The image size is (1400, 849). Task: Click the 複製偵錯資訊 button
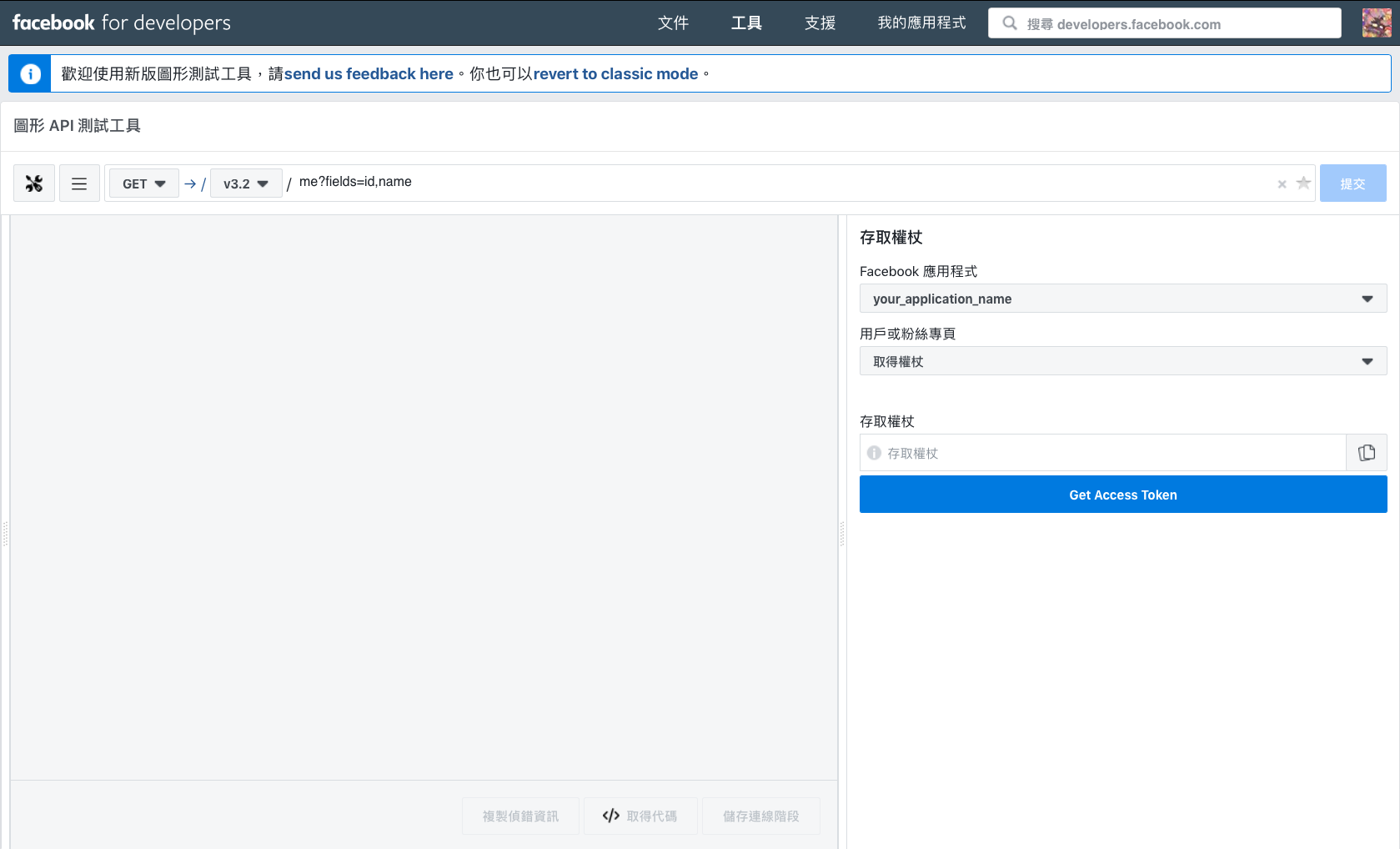pyautogui.click(x=520, y=816)
